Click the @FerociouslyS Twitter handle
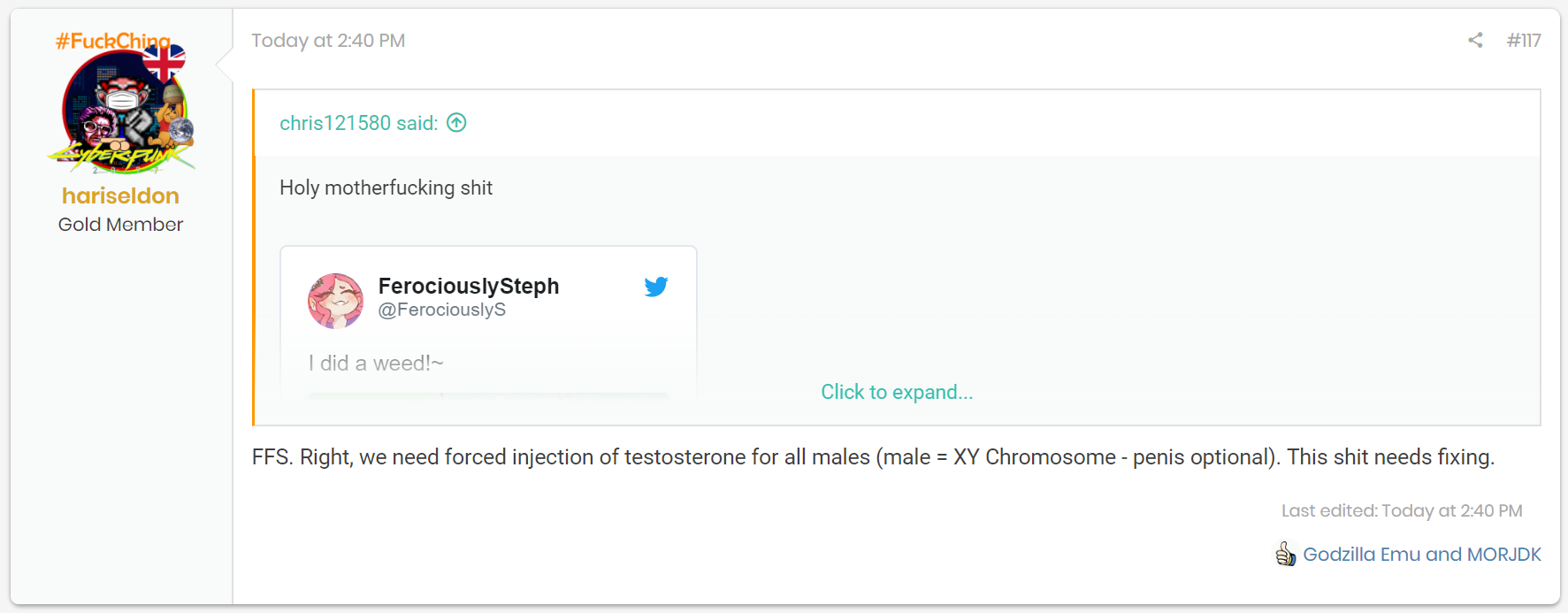Screen dimensions: 1568x613 [x=442, y=310]
